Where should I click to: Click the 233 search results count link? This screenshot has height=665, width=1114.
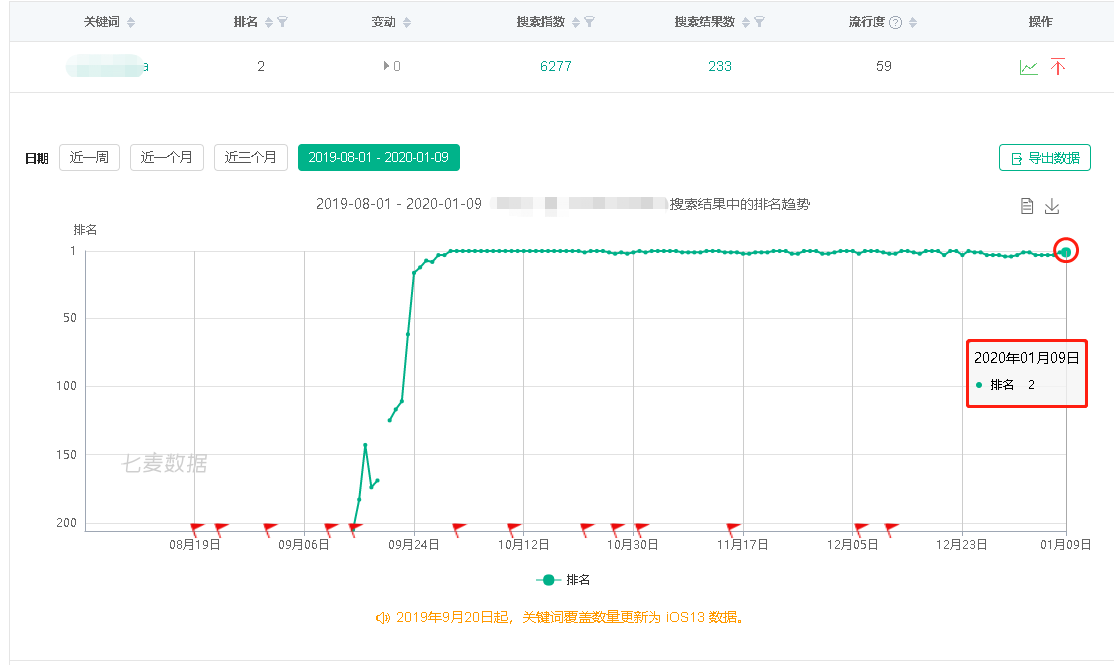(722, 67)
